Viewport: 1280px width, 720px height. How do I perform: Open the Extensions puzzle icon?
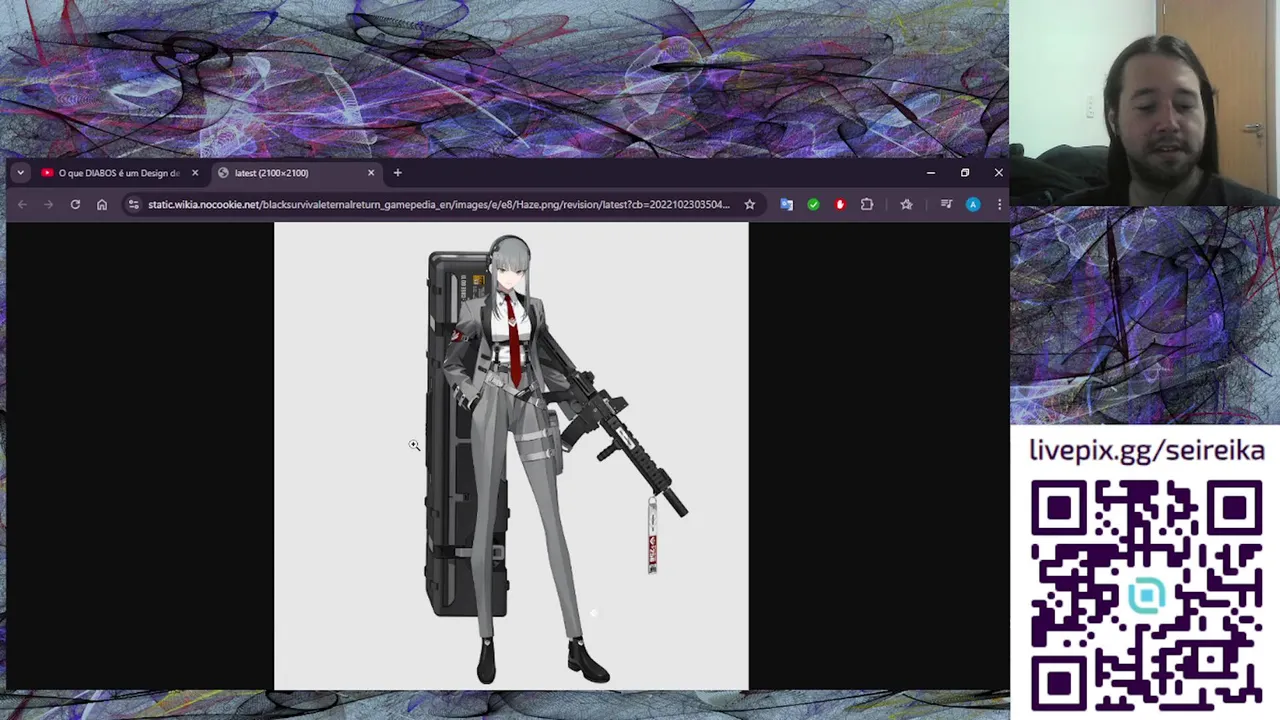point(867,204)
